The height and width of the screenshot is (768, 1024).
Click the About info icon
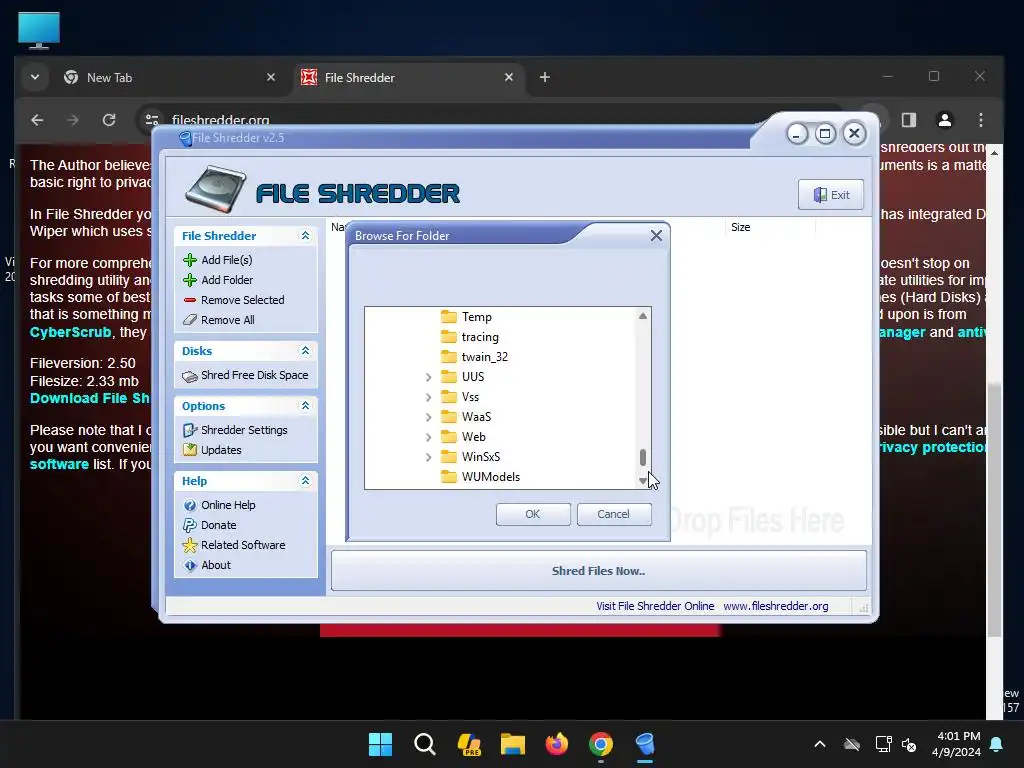[x=190, y=566]
